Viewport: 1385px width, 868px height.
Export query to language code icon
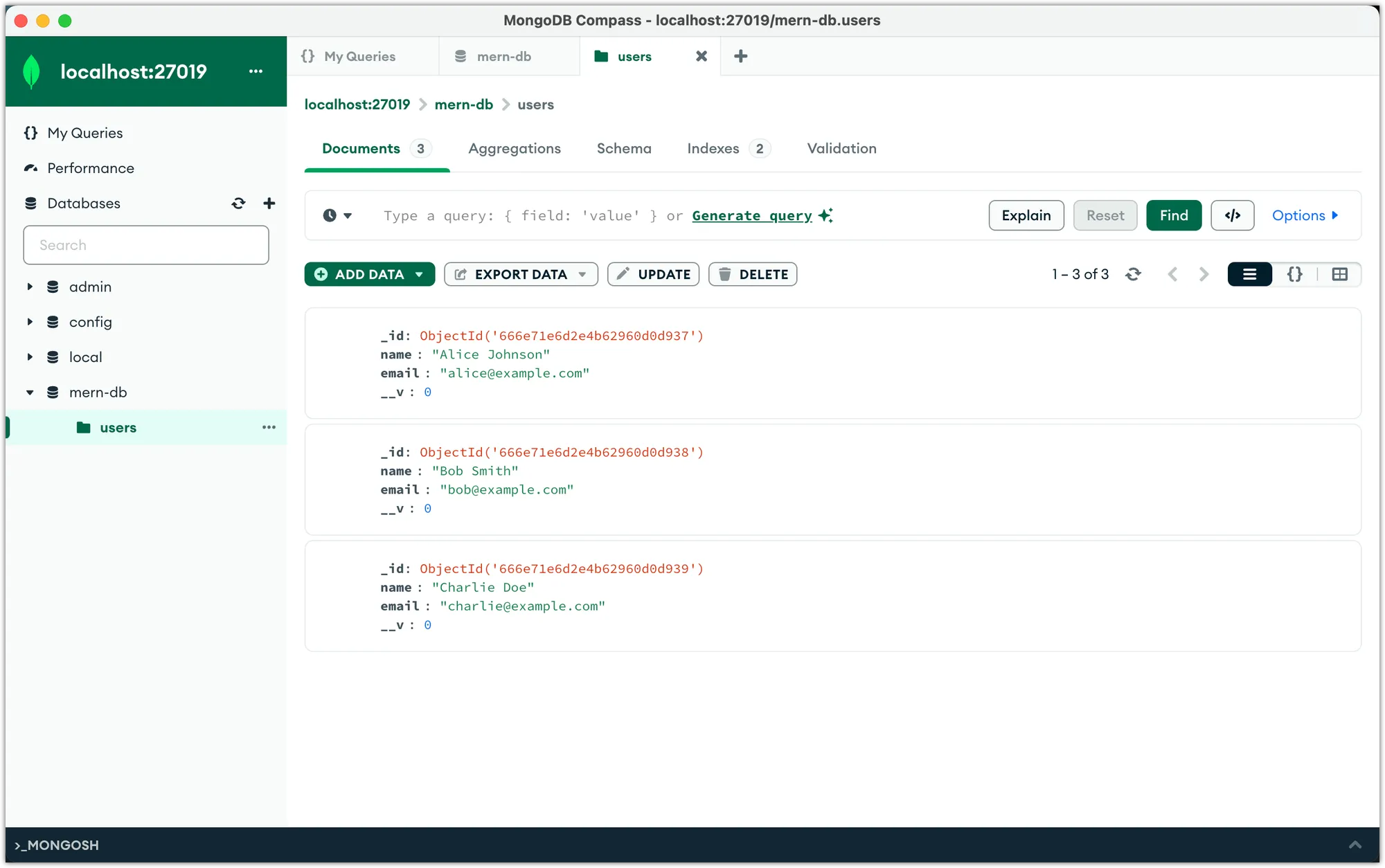[1233, 215]
